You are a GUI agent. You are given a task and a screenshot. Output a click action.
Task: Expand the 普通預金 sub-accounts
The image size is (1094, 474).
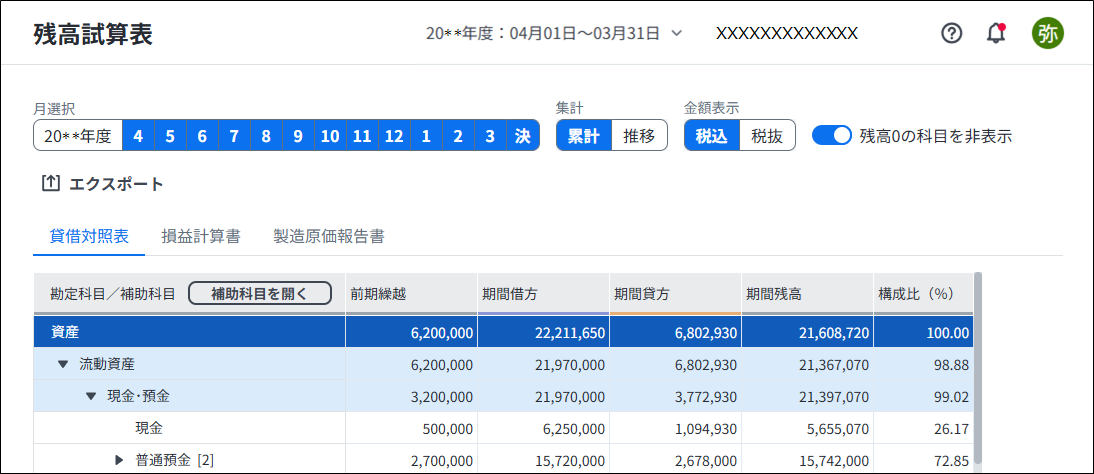click(x=120, y=460)
